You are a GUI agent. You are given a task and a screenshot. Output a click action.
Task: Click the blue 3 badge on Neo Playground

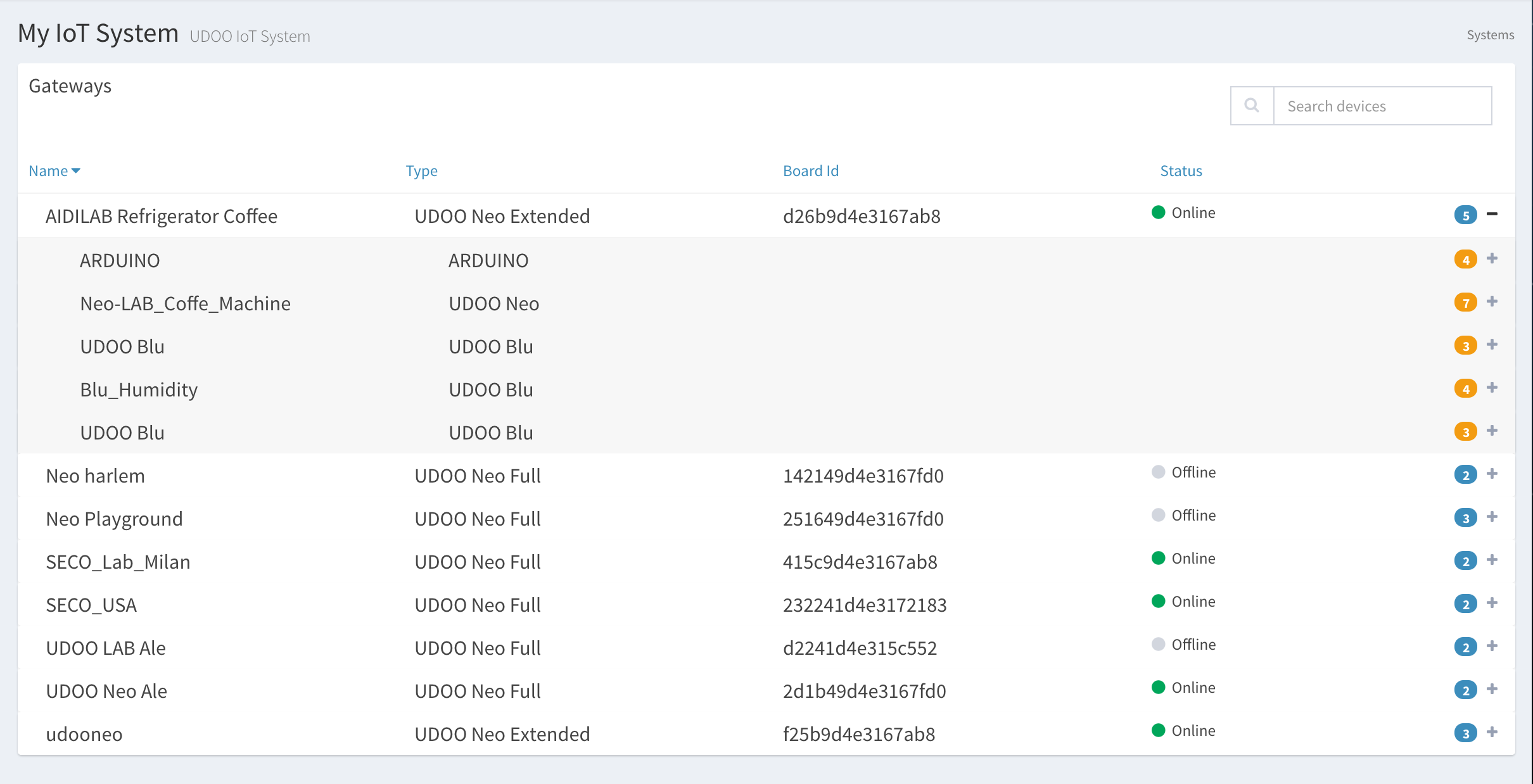click(x=1465, y=518)
